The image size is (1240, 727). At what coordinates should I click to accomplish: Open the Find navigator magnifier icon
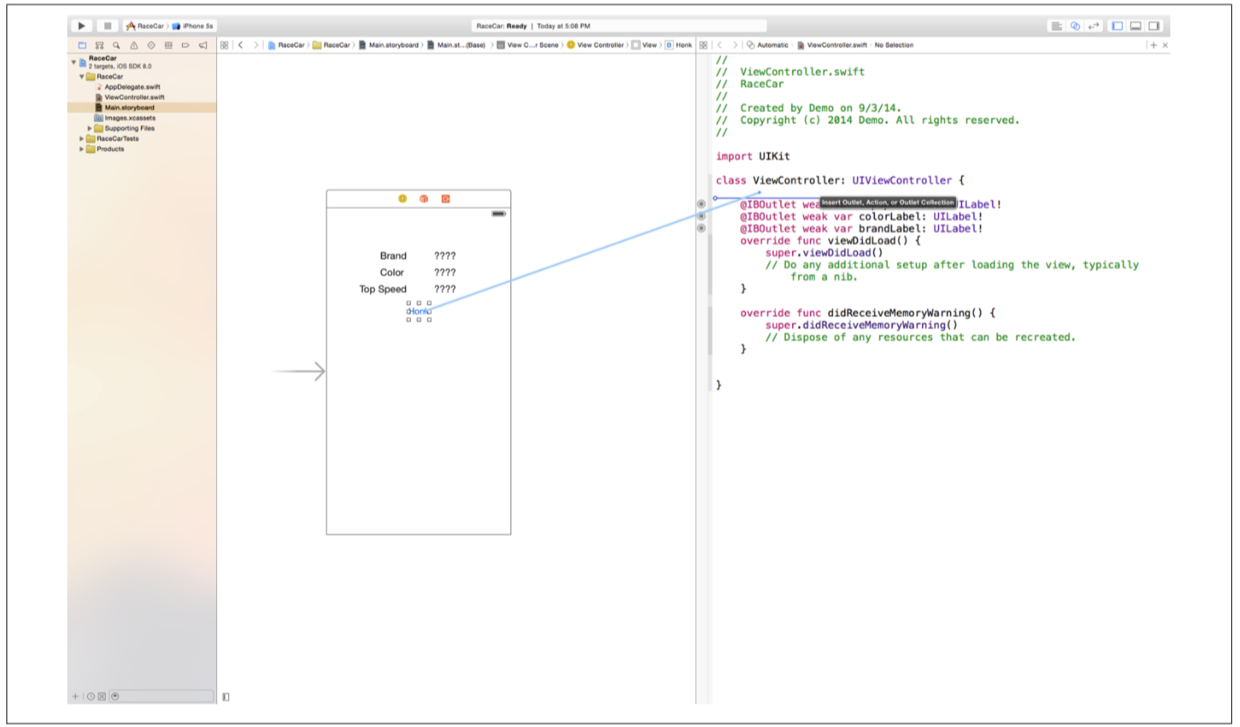(117, 45)
